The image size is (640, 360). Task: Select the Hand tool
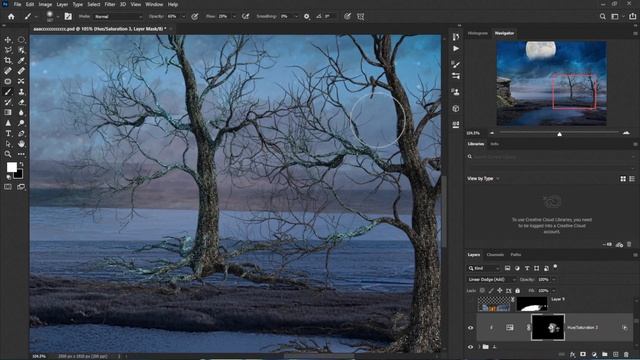pyautogui.click(x=21, y=144)
